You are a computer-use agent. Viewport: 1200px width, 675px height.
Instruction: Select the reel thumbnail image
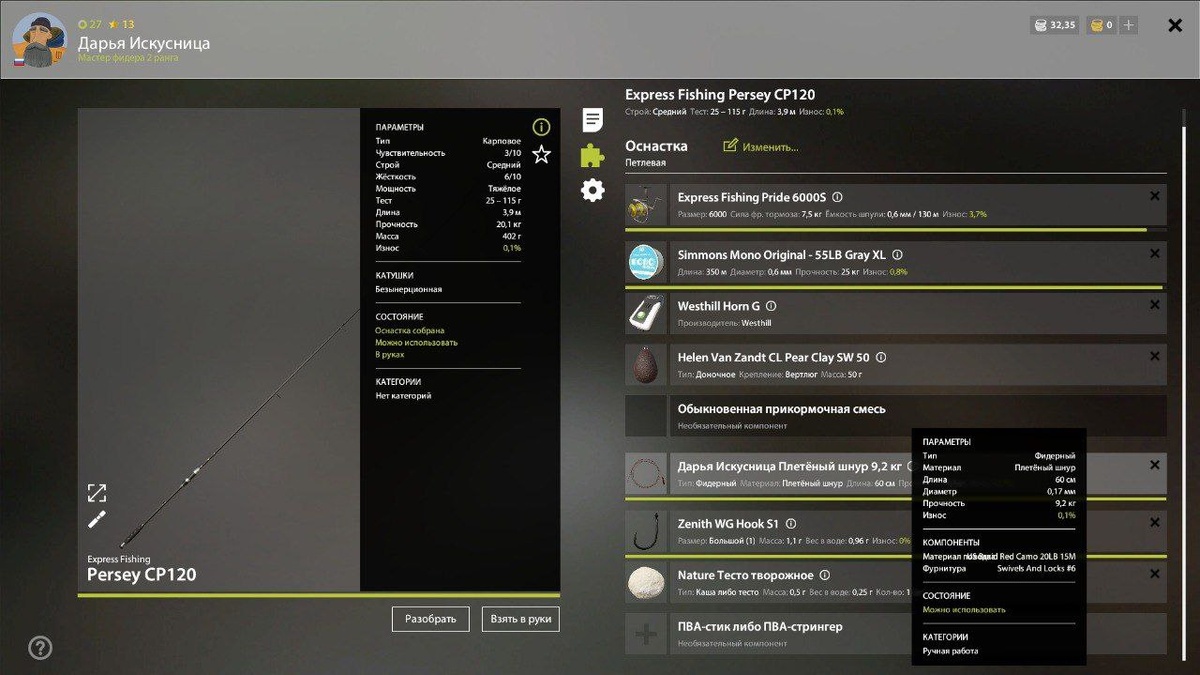pyautogui.click(x=646, y=205)
